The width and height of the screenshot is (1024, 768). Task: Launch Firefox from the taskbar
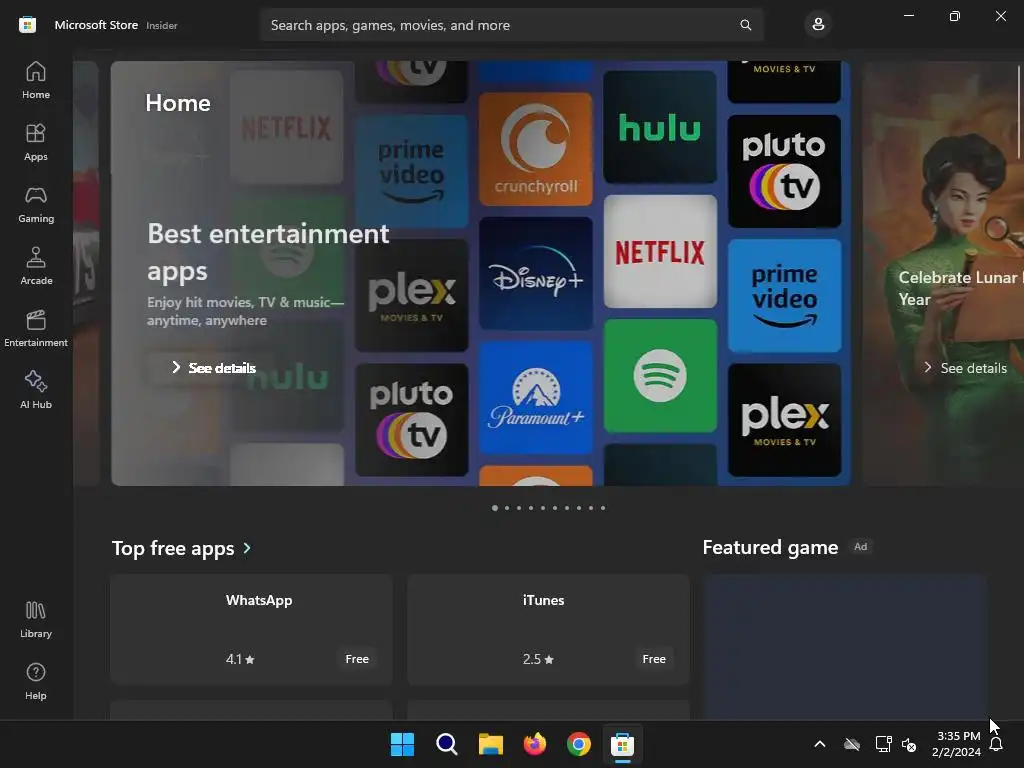pyautogui.click(x=535, y=744)
